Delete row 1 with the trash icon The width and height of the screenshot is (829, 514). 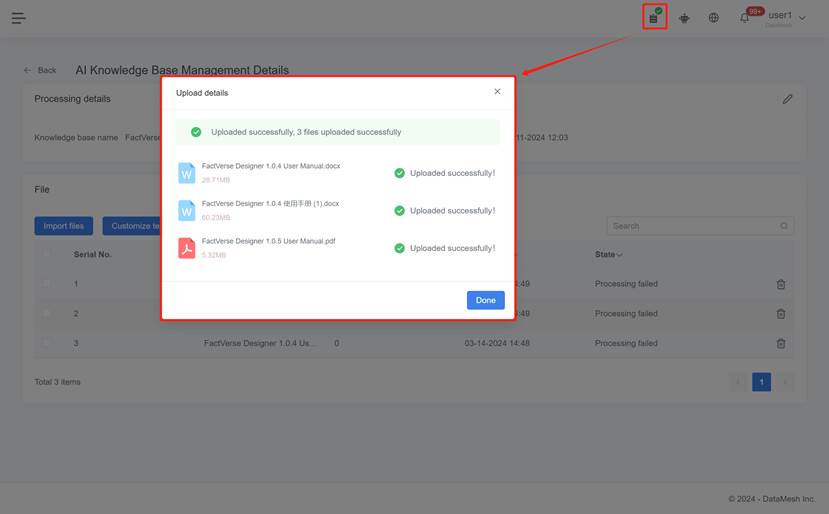click(781, 284)
